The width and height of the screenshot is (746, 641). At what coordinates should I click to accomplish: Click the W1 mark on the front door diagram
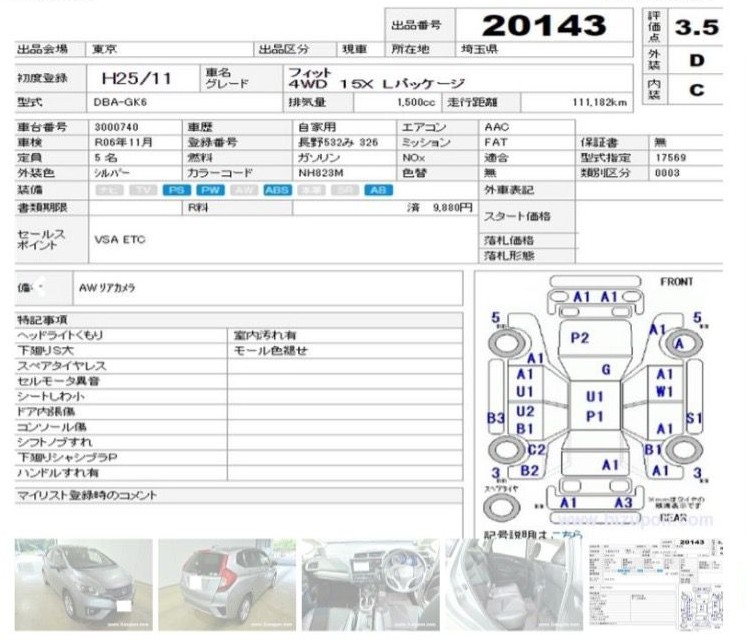(x=665, y=392)
